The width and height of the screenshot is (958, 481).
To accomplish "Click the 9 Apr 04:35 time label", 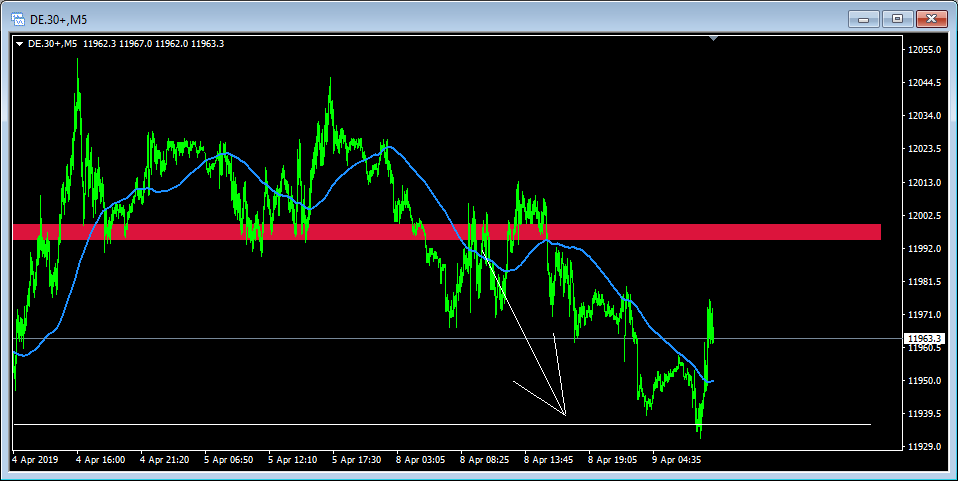I will coord(676,460).
